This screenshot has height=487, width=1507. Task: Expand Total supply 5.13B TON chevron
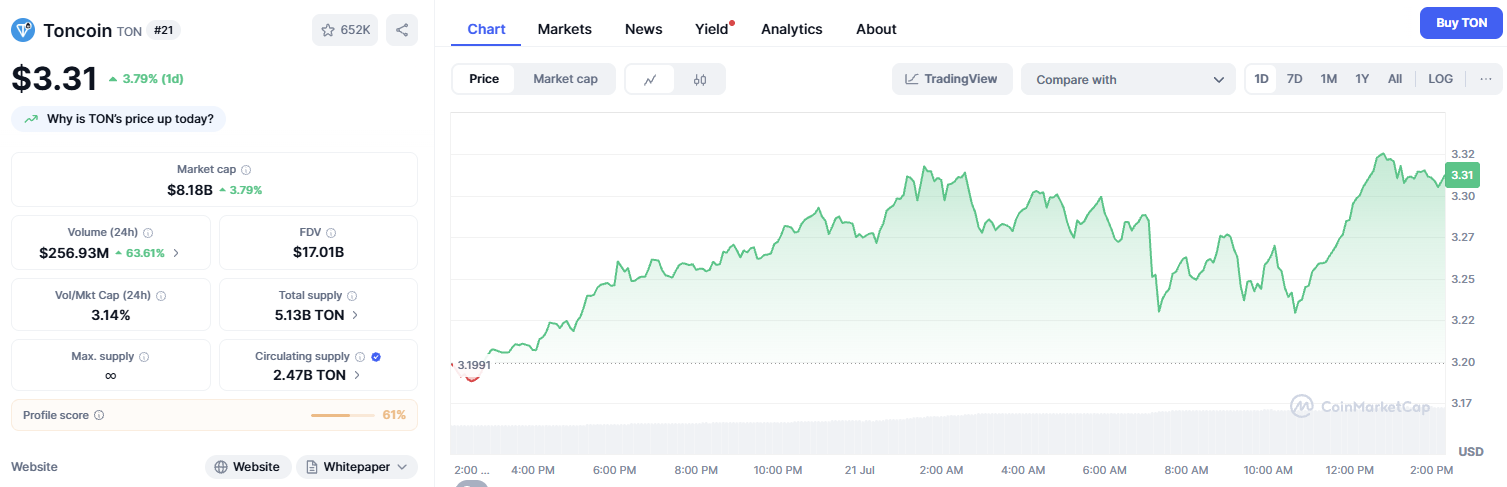(x=356, y=315)
